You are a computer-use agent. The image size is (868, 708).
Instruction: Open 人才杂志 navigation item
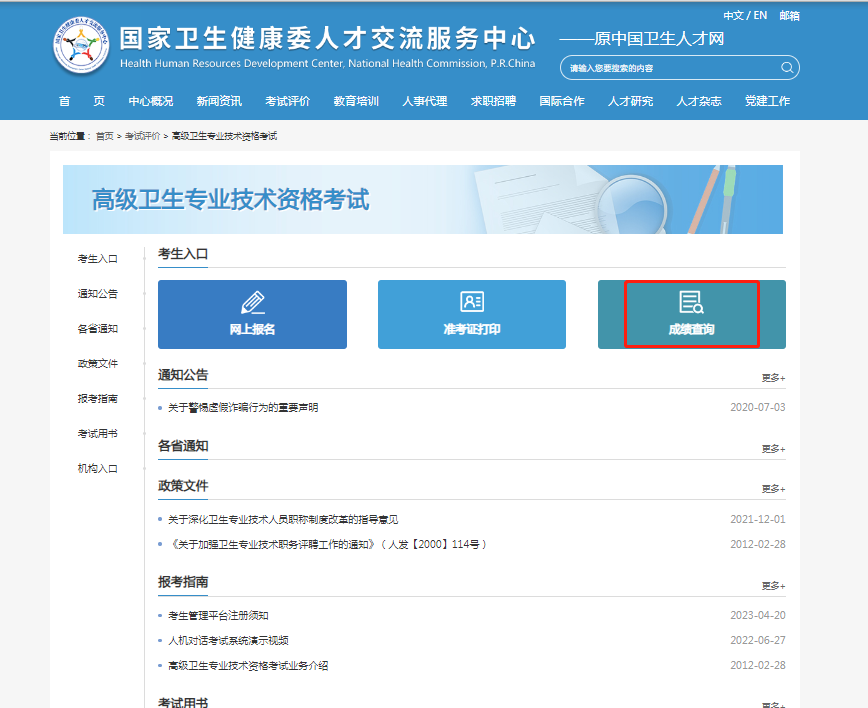click(699, 101)
